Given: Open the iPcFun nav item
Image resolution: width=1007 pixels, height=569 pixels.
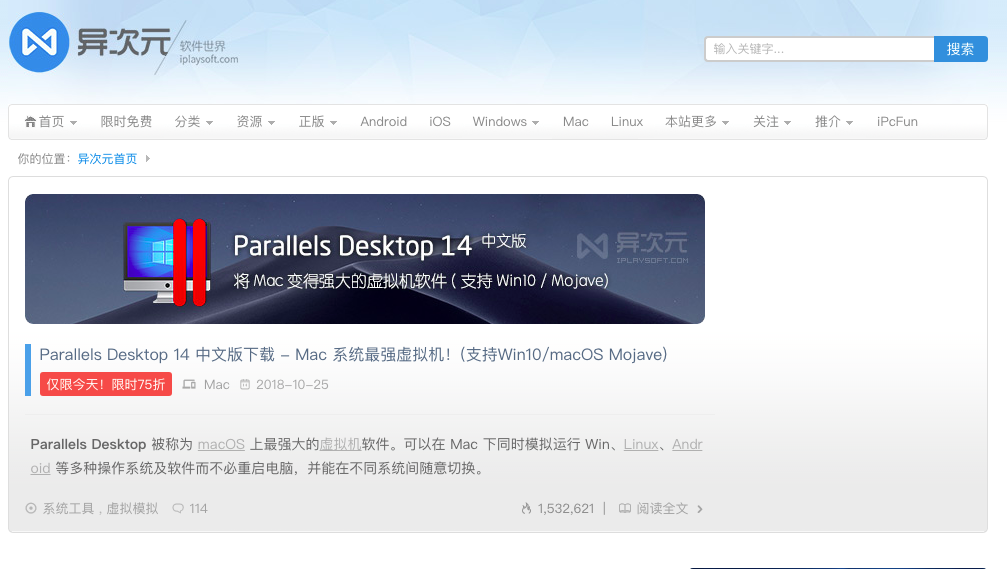Looking at the screenshot, I should [897, 121].
